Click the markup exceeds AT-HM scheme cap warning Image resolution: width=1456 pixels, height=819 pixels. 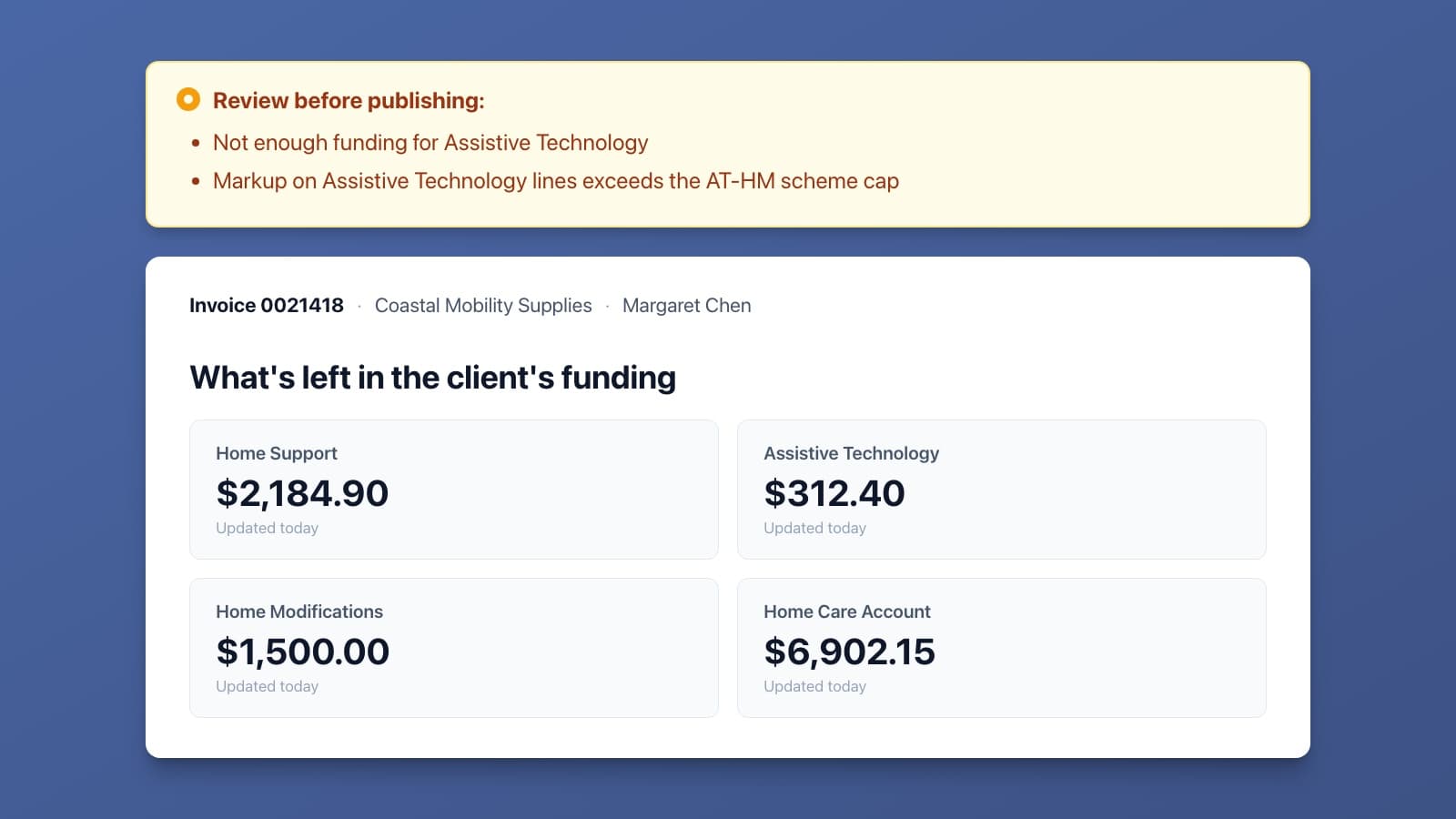click(x=556, y=181)
